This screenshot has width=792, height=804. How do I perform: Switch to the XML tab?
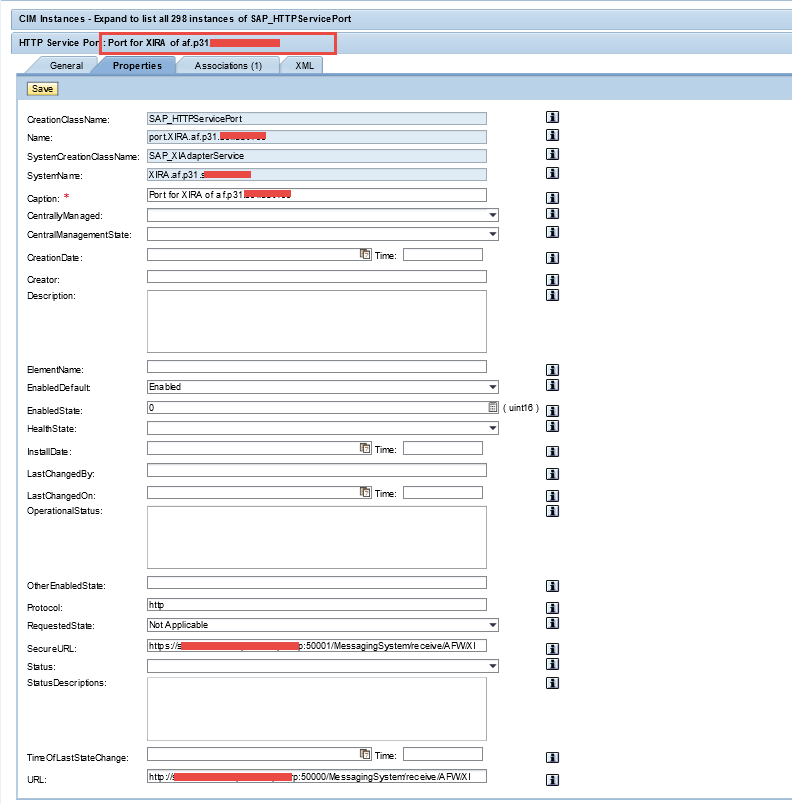[304, 66]
